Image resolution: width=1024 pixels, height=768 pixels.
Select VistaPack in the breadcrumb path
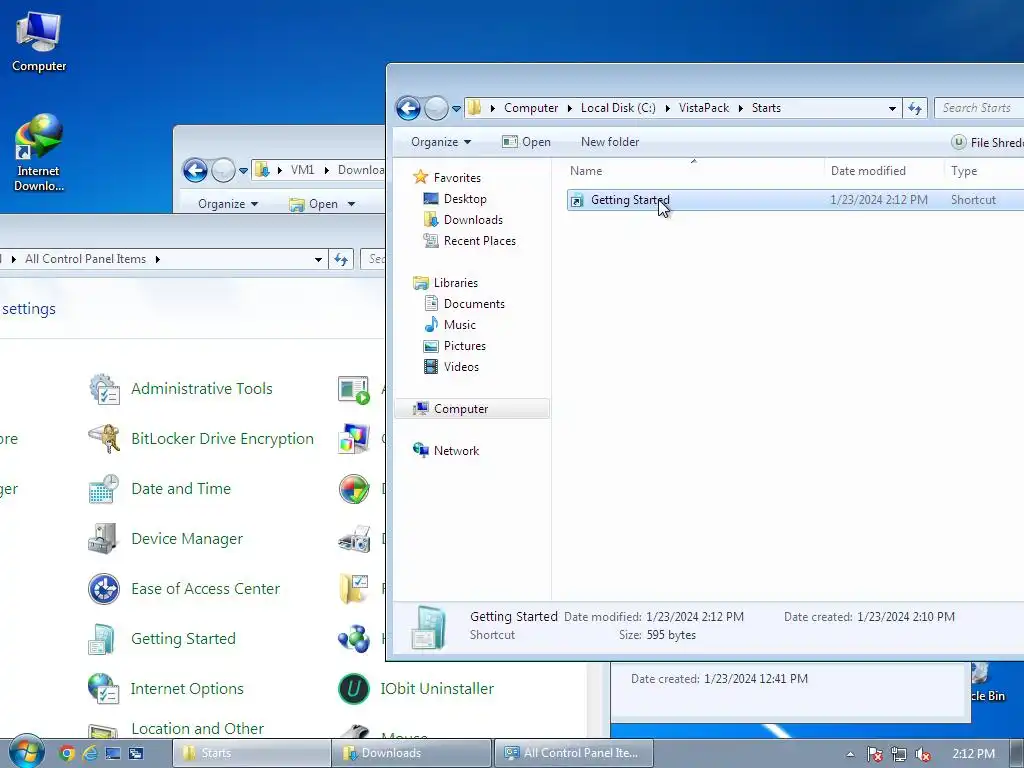pyautogui.click(x=703, y=108)
